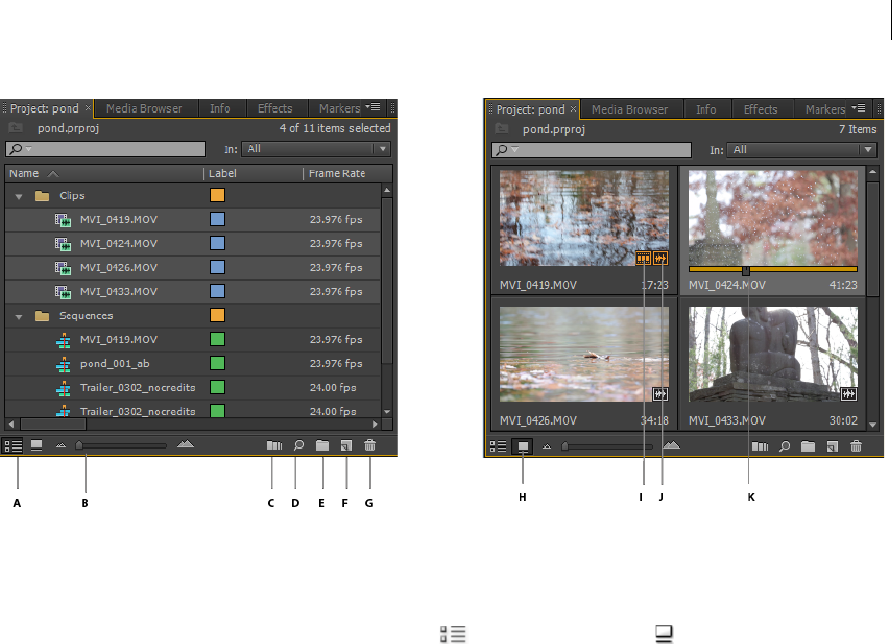This screenshot has height=644, width=892.
Task: Select pond_001_ab sequence
Action: [193, 364]
